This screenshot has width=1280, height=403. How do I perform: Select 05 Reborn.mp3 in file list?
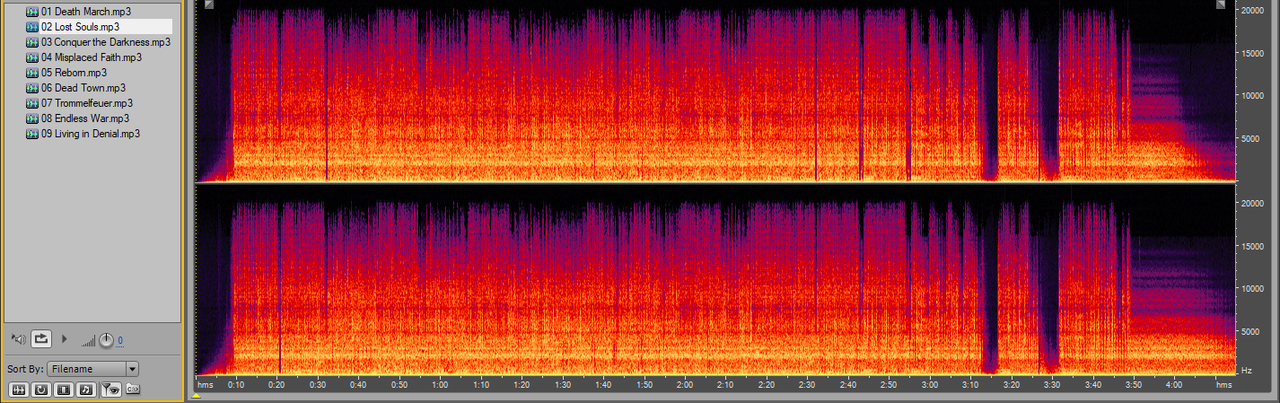pyautogui.click(x=74, y=72)
